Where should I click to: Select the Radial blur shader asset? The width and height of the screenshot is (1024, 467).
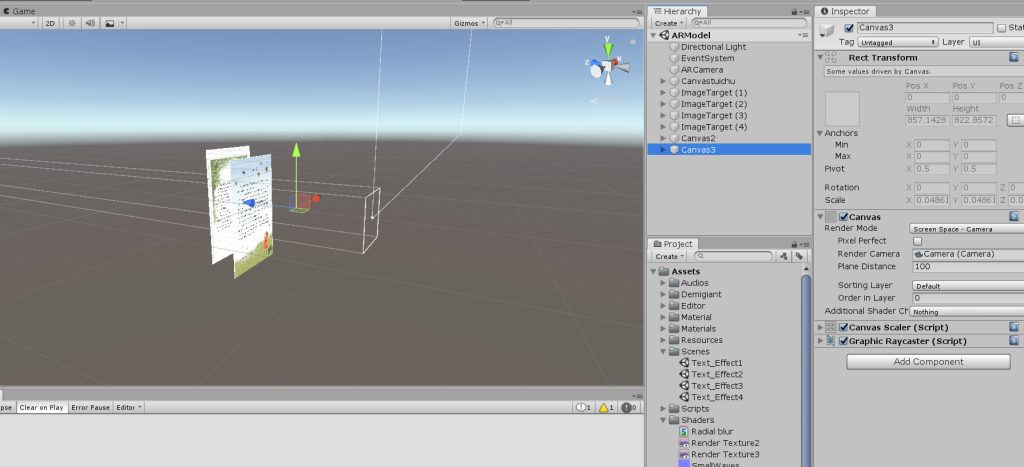[706, 432]
